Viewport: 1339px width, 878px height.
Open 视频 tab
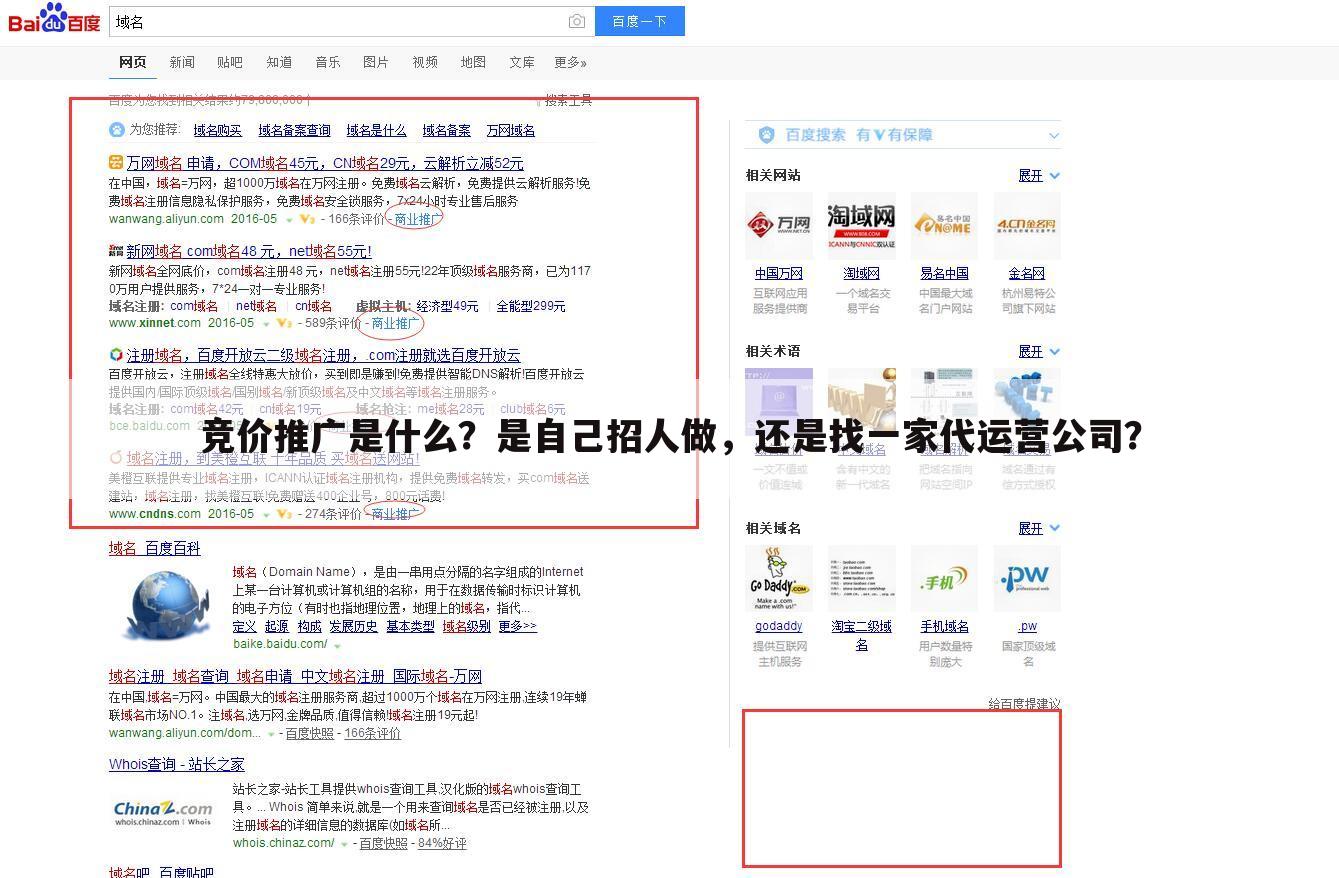pyautogui.click(x=425, y=62)
